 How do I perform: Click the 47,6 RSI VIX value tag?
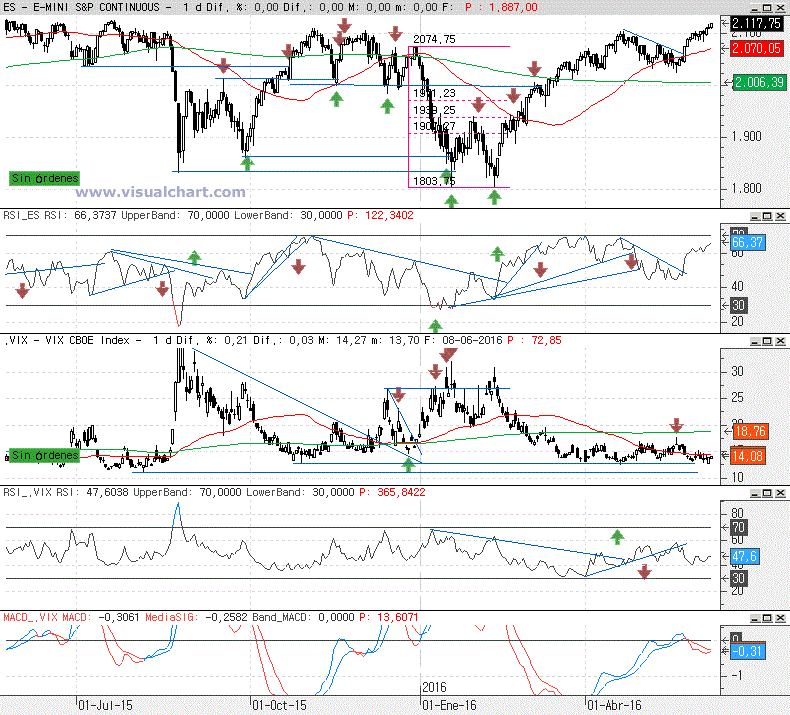click(745, 556)
